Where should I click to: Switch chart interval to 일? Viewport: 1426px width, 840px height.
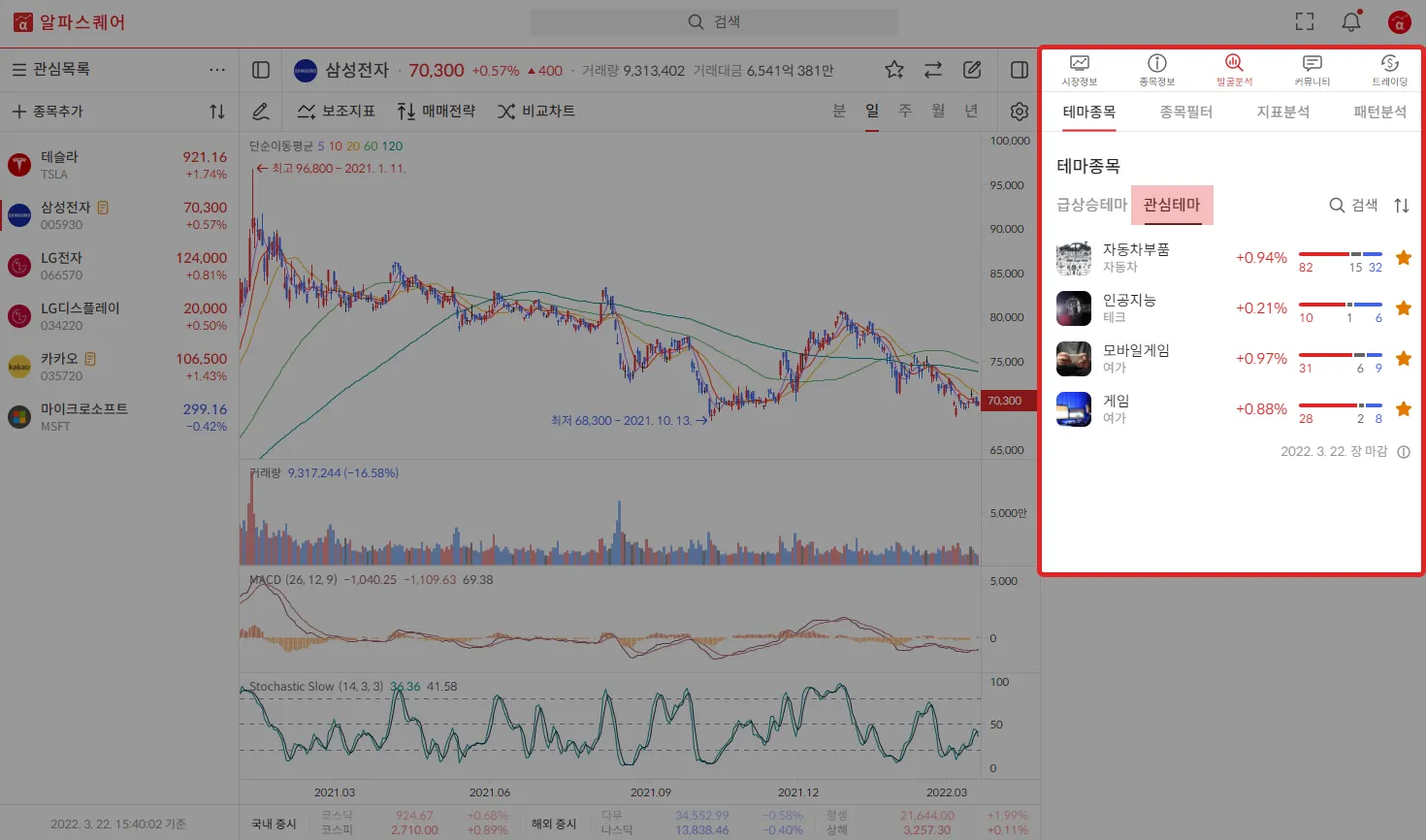(872, 111)
